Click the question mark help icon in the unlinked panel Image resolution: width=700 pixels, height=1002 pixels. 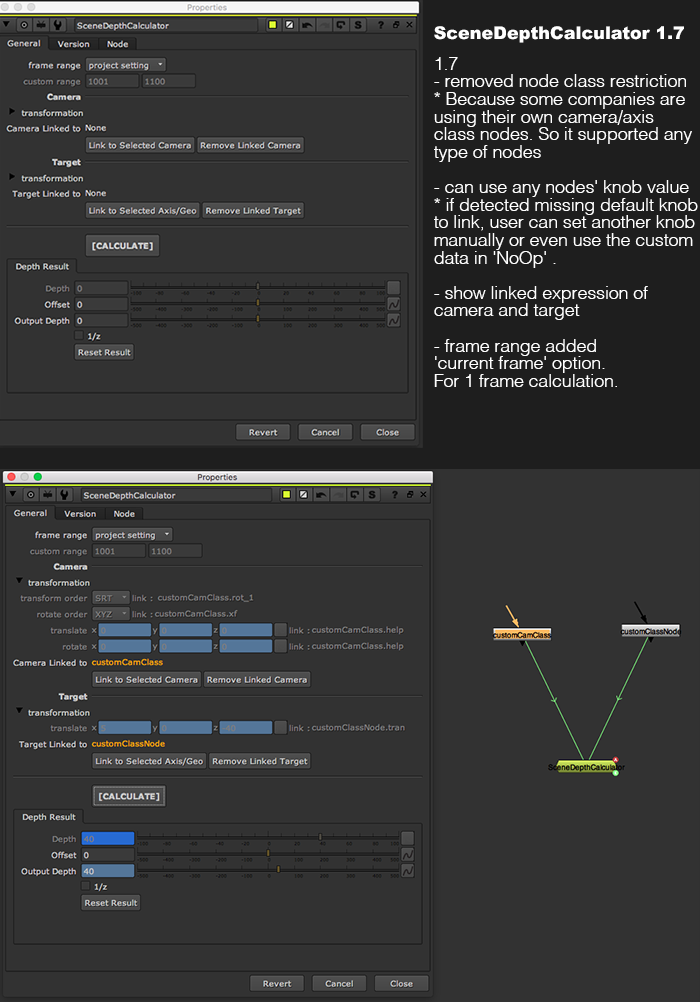tap(380, 25)
